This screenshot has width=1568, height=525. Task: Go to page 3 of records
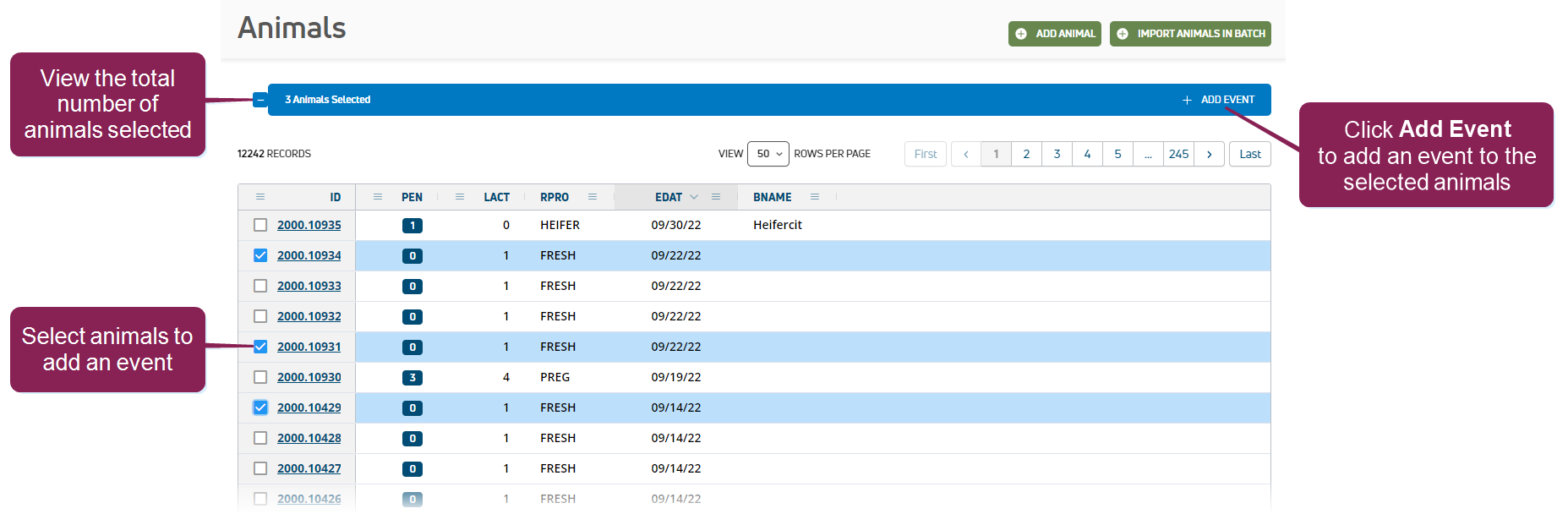(x=1057, y=154)
